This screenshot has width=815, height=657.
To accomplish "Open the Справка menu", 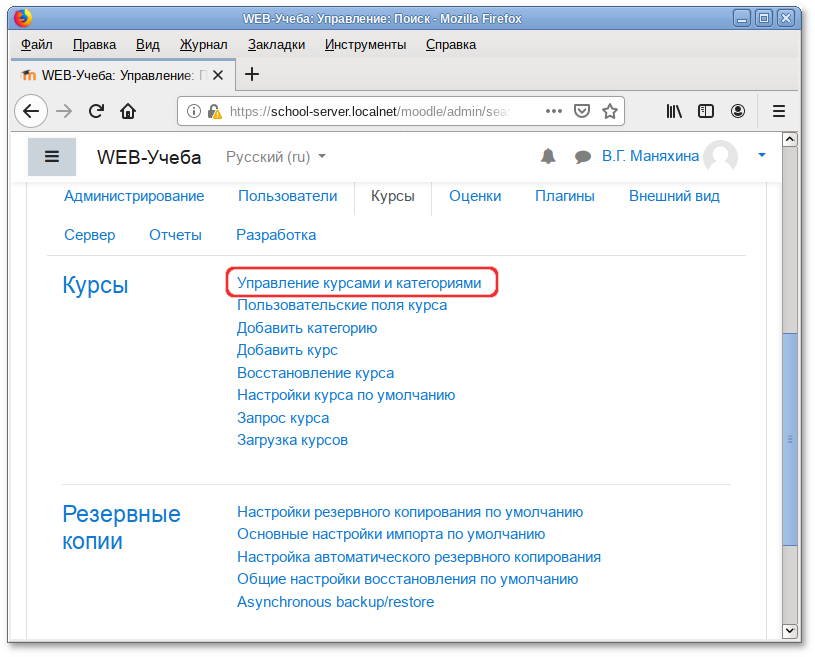I will point(451,45).
